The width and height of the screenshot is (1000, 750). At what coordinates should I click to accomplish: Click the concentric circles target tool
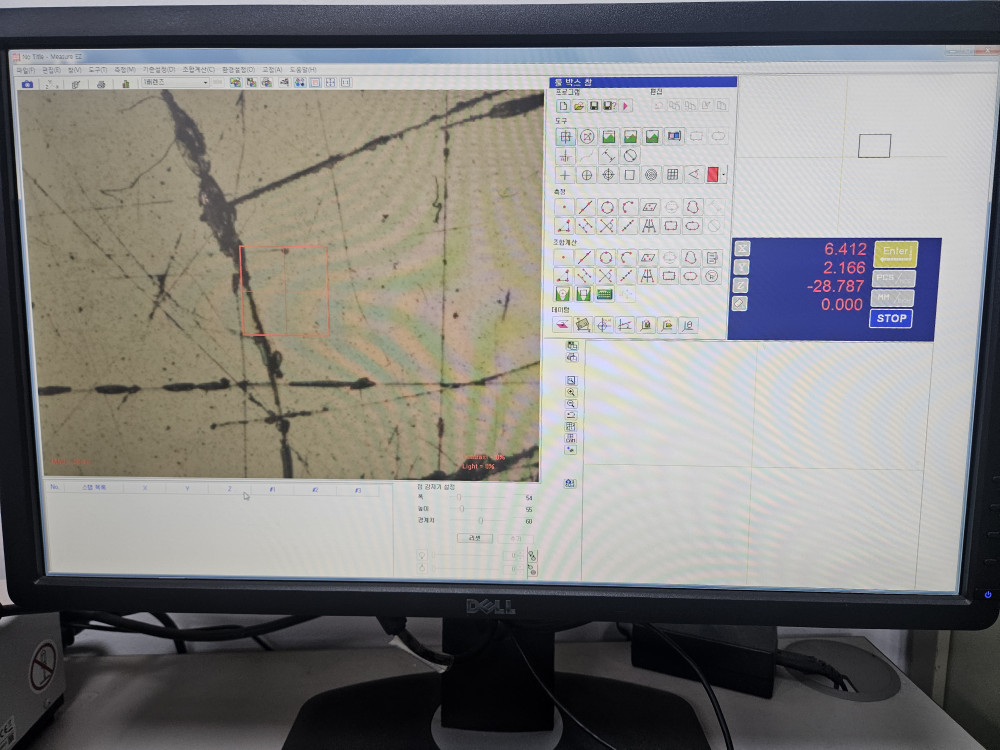pos(650,175)
